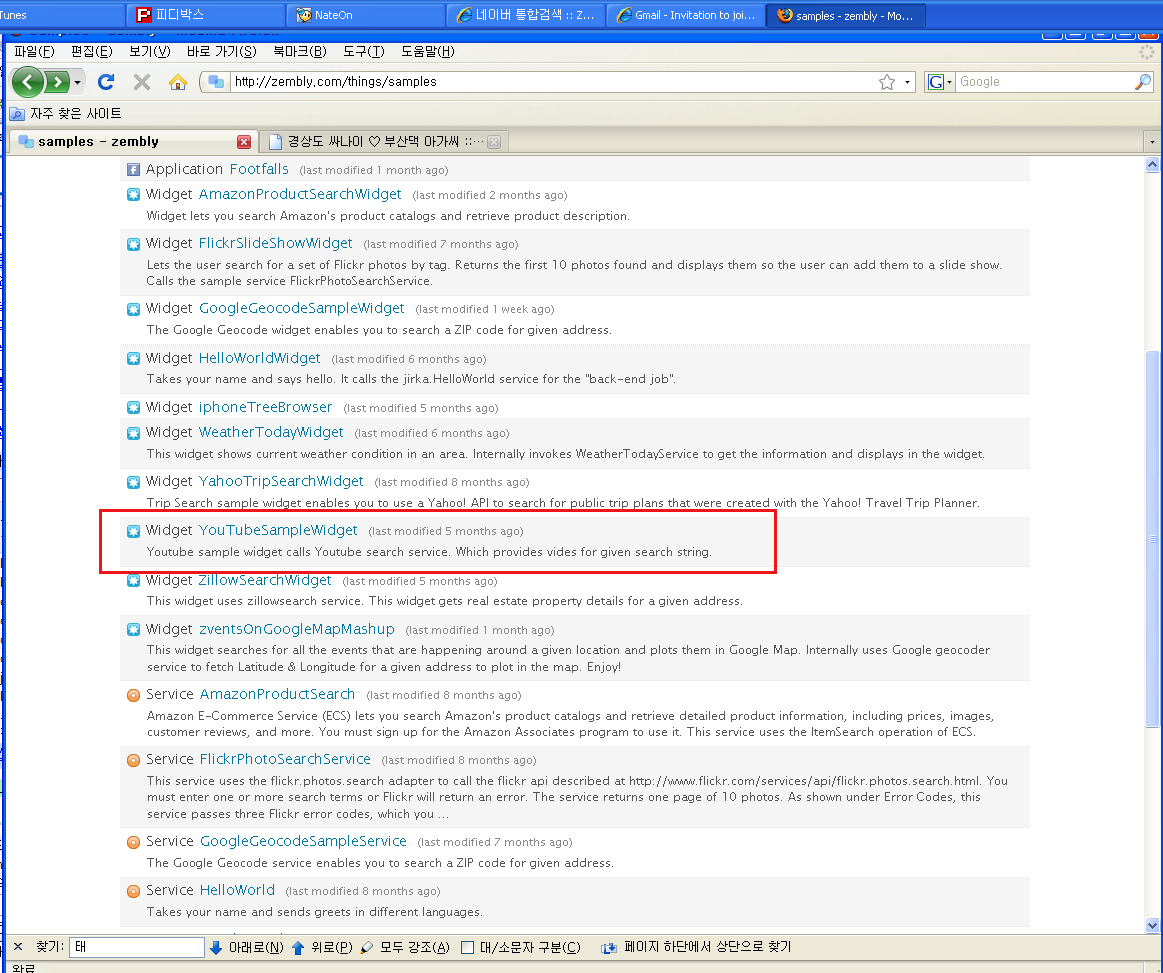Image resolution: width=1163 pixels, height=973 pixels.
Task: Open AmazonProductSearch service link
Action: pos(277,694)
